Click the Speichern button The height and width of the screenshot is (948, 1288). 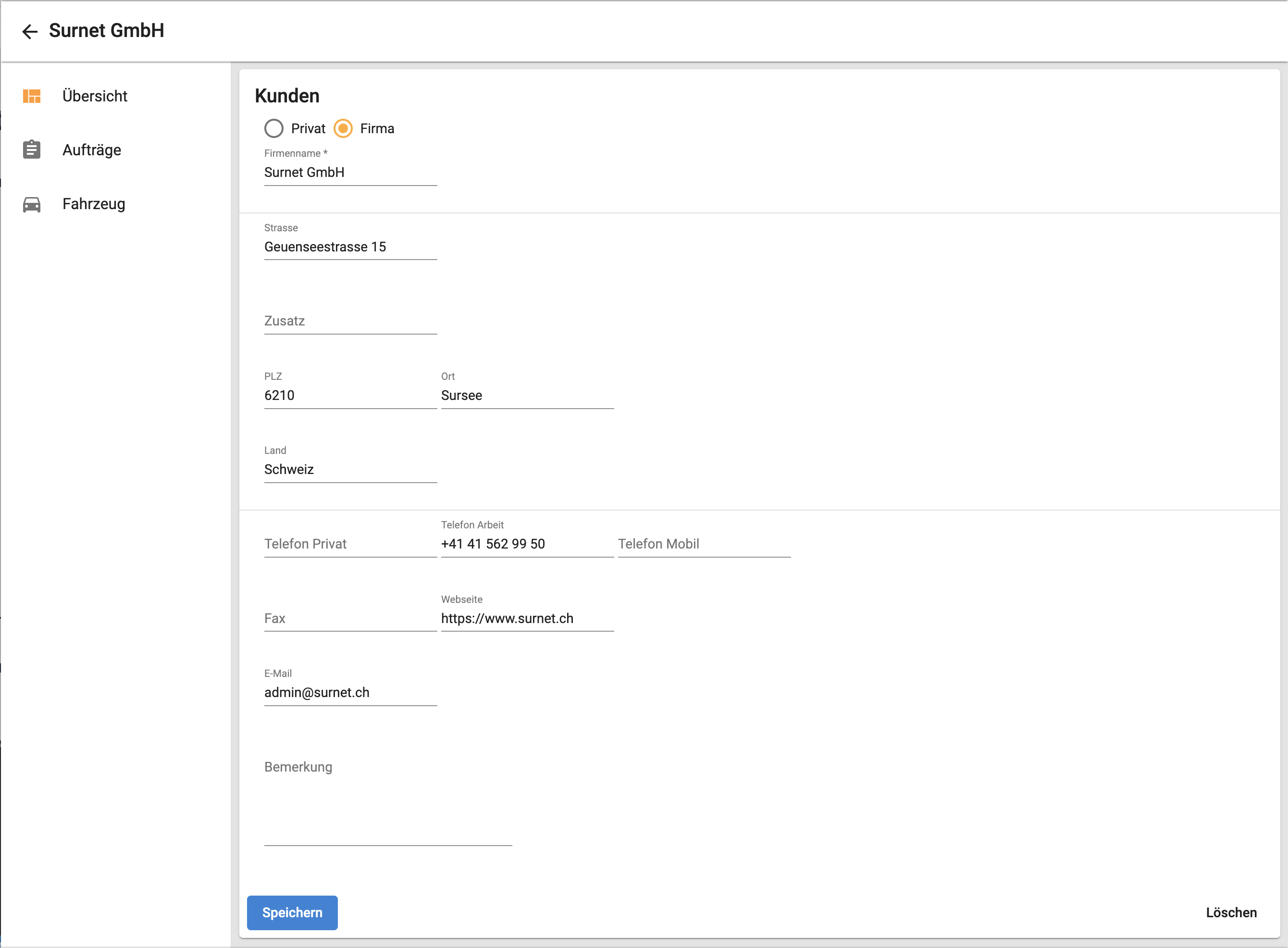click(x=292, y=912)
